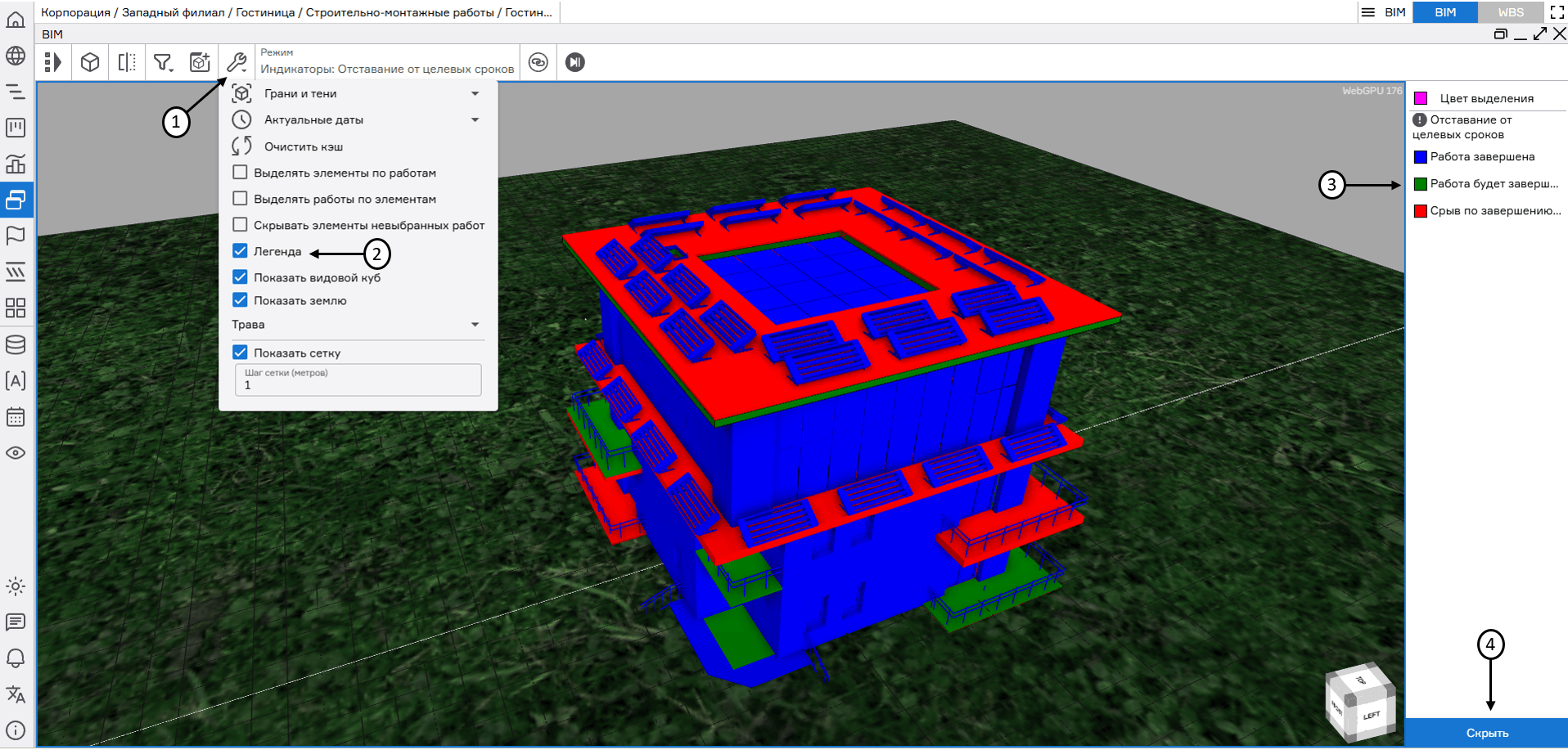Switch to the WBS tab
The width and height of the screenshot is (1568, 750).
point(1510,12)
